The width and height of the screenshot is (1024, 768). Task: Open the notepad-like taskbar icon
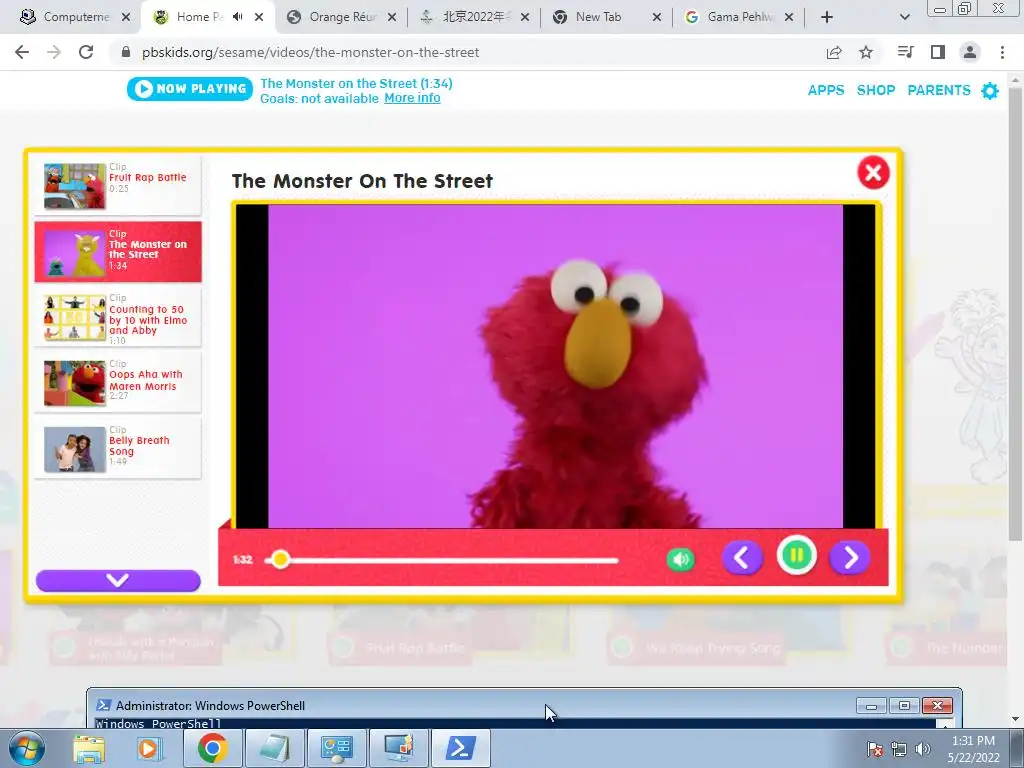pyautogui.click(x=274, y=749)
